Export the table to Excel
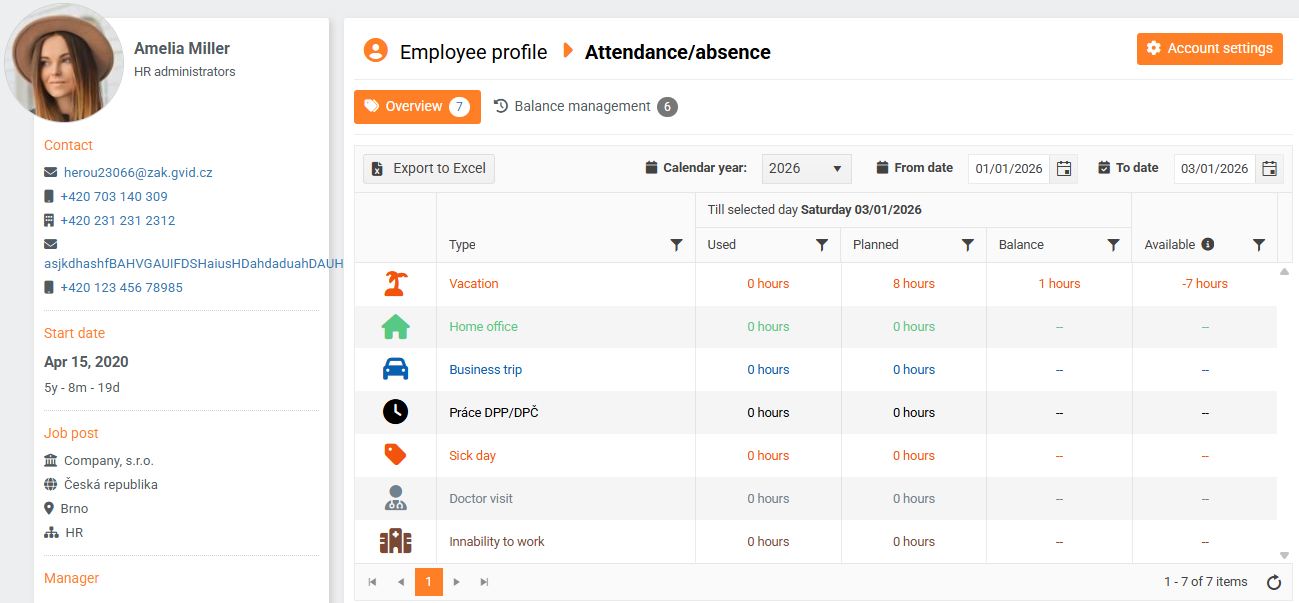1299x603 pixels. (429, 168)
